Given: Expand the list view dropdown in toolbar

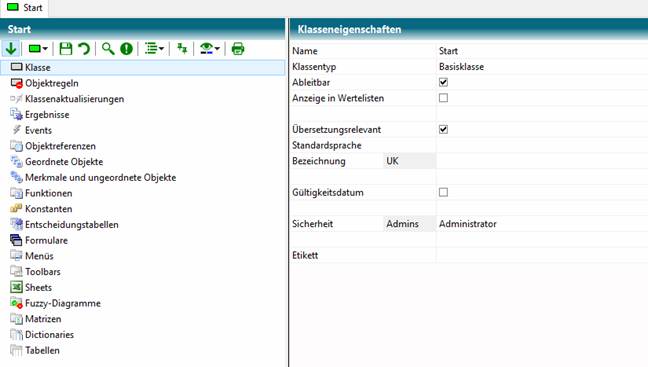Looking at the screenshot, I should click(161, 49).
